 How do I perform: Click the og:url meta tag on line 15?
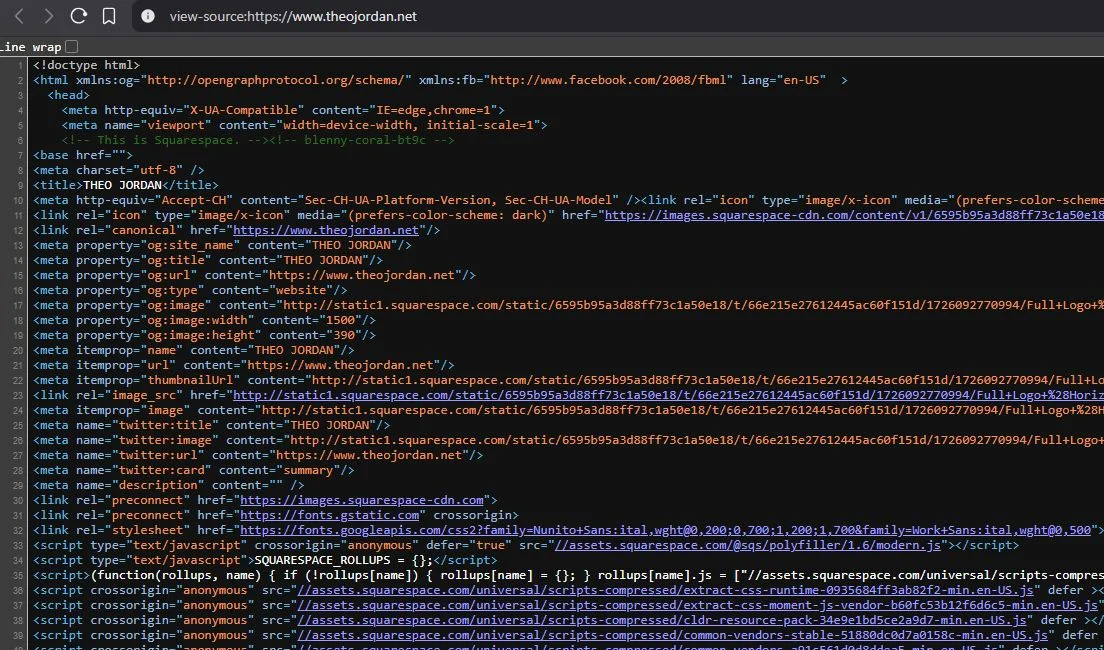255,275
